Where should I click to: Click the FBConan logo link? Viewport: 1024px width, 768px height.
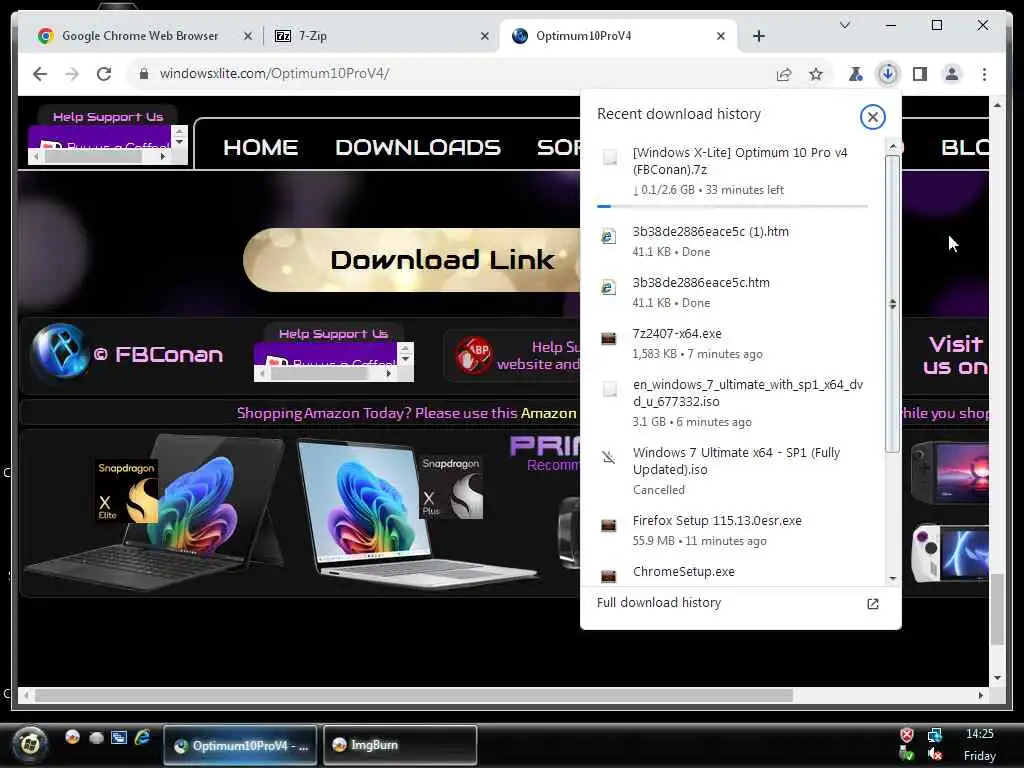pyautogui.click(x=127, y=353)
